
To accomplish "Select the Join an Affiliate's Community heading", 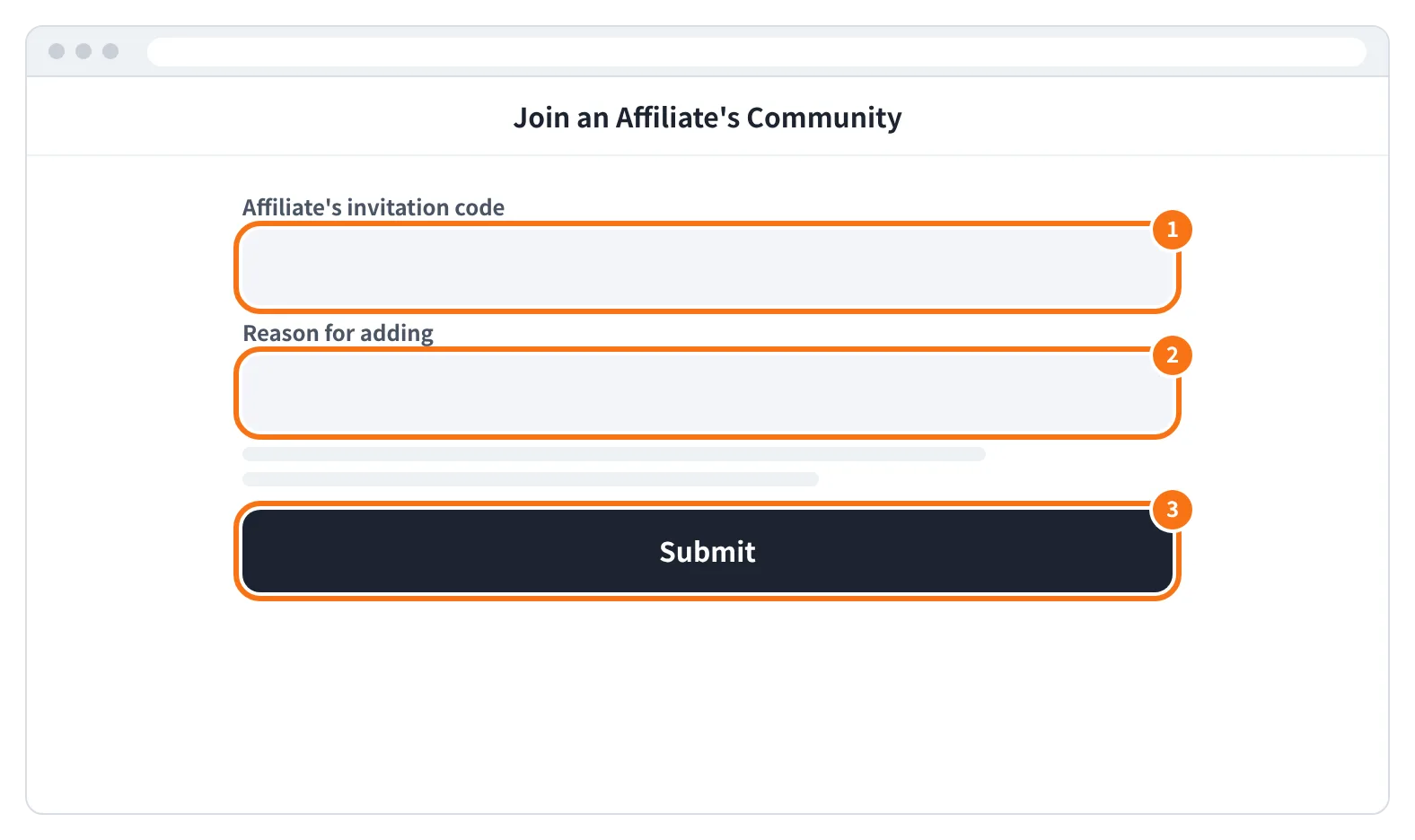I will [x=707, y=118].
